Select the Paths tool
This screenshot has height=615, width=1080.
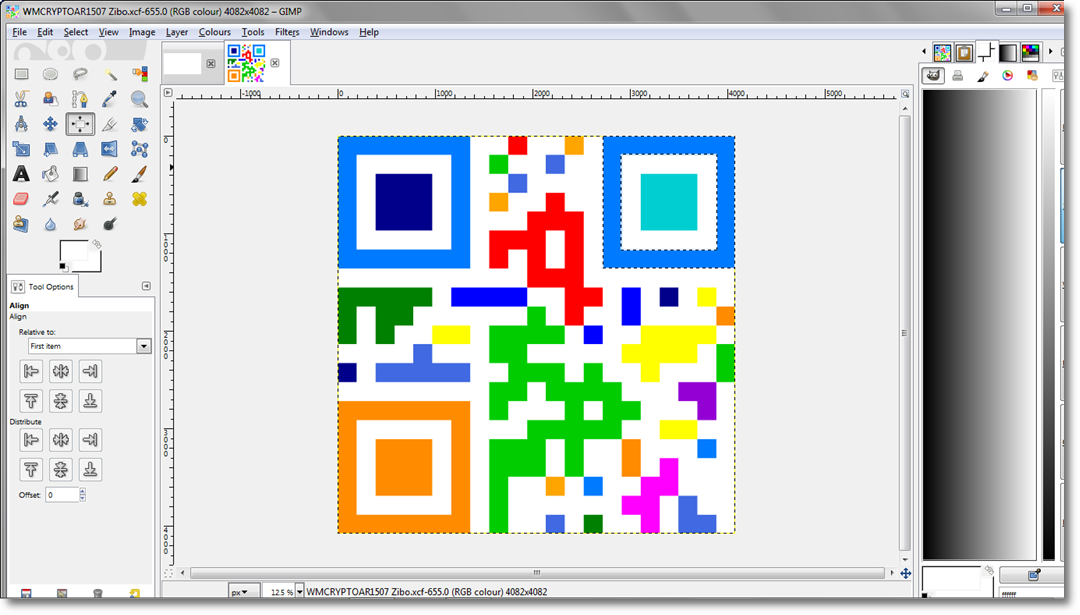pos(80,99)
